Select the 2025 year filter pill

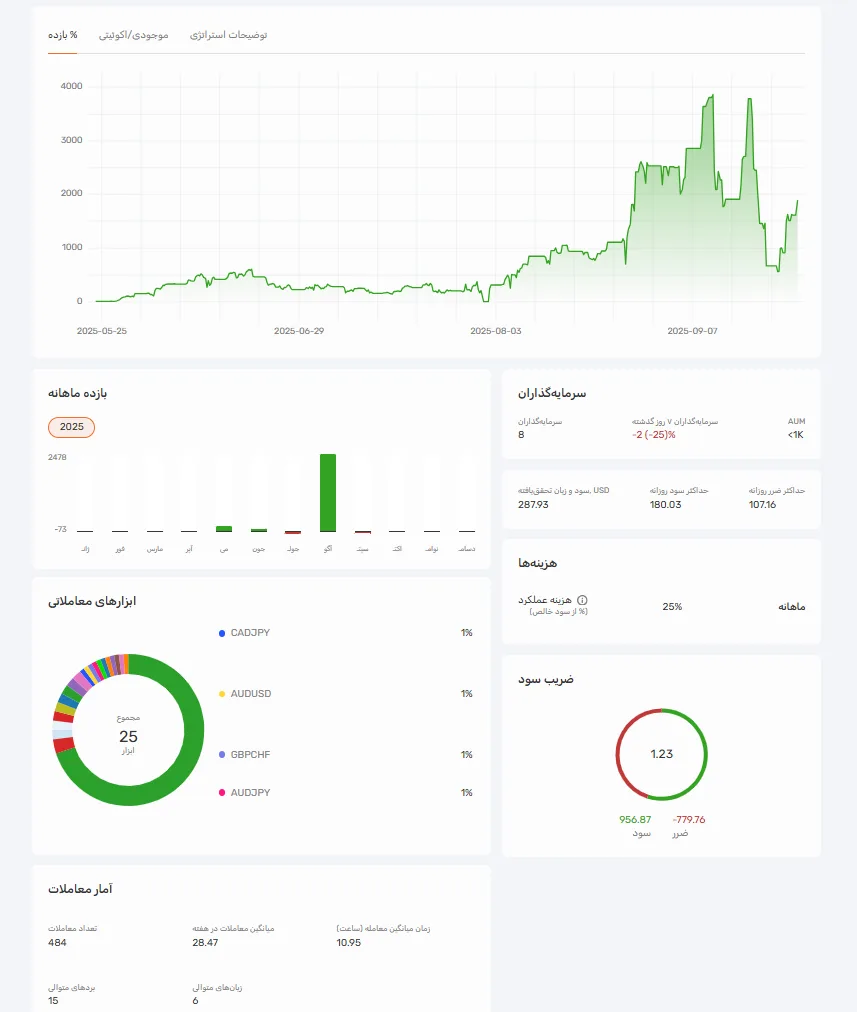coord(72,427)
